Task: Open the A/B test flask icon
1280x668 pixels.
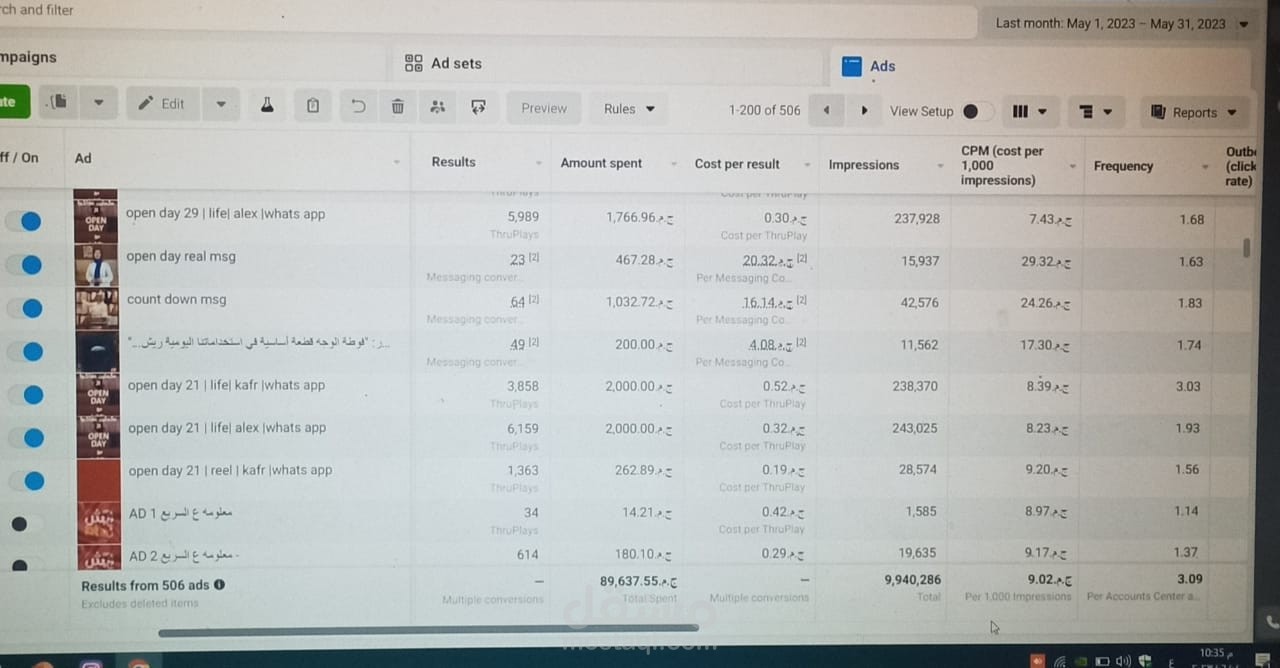Action: pos(267,105)
